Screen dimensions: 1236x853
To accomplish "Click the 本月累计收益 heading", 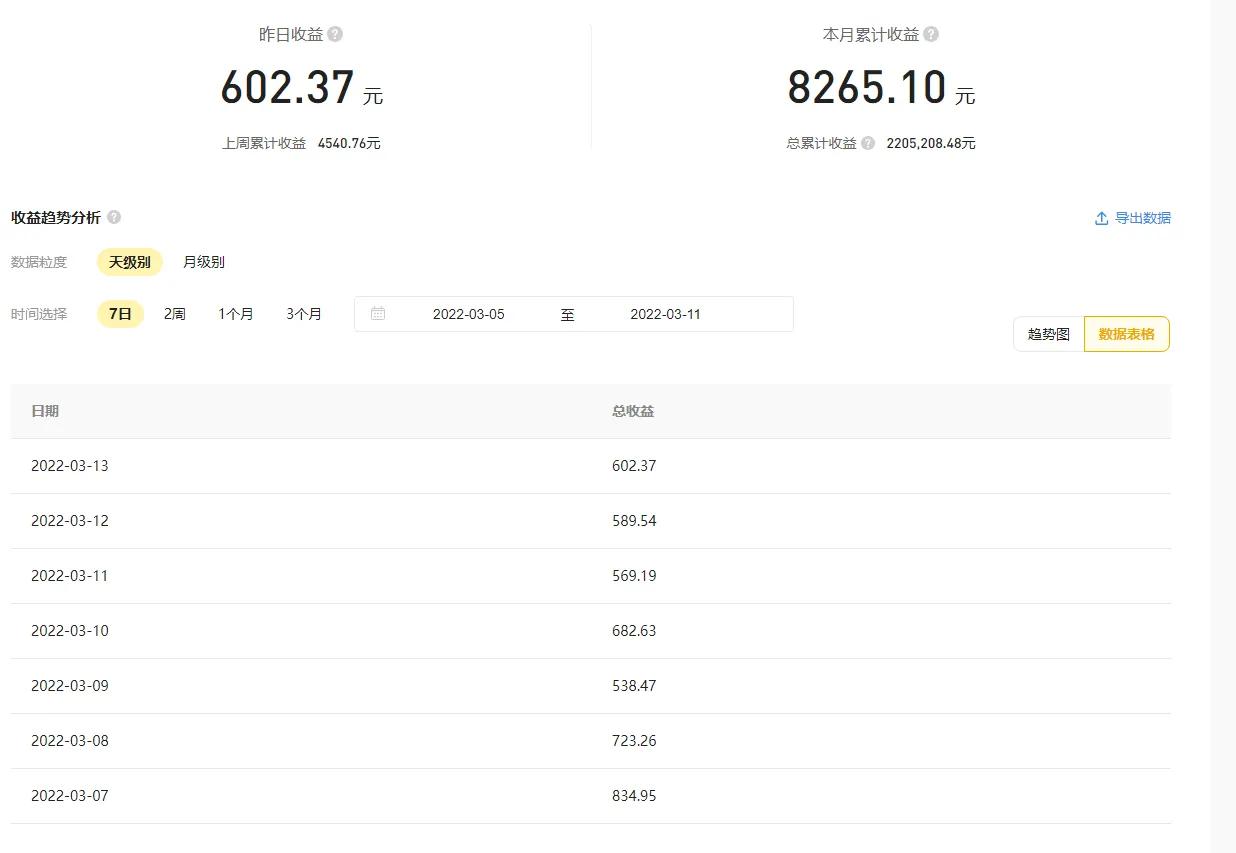I will click(871, 34).
